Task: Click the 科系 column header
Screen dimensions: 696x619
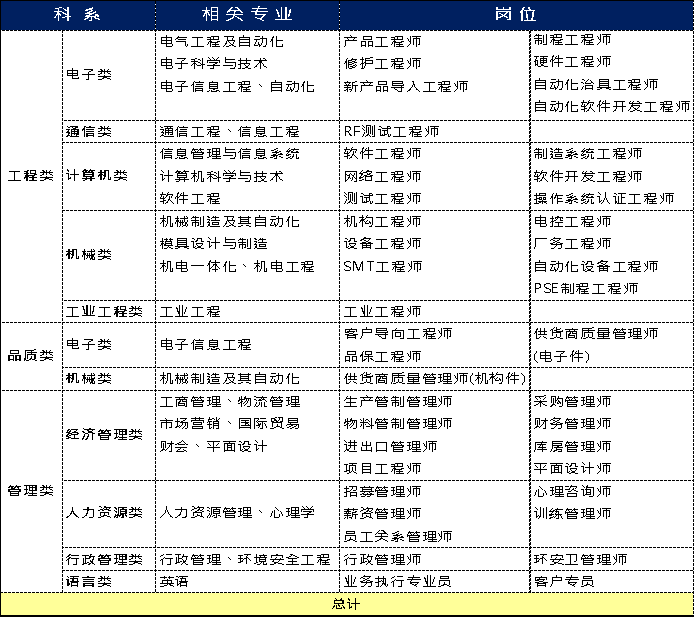Action: (x=78, y=15)
